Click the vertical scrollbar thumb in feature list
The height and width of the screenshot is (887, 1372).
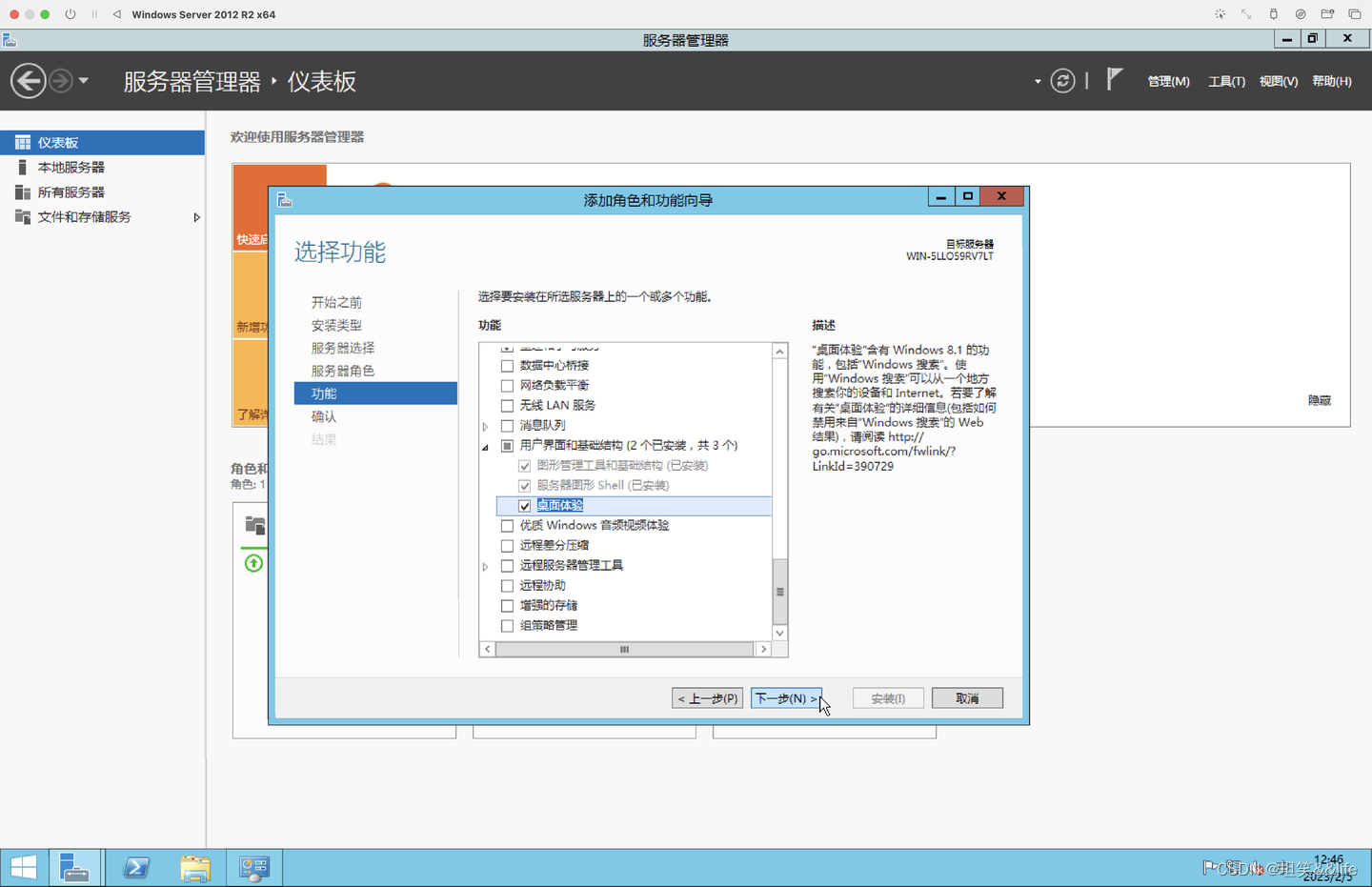[779, 591]
